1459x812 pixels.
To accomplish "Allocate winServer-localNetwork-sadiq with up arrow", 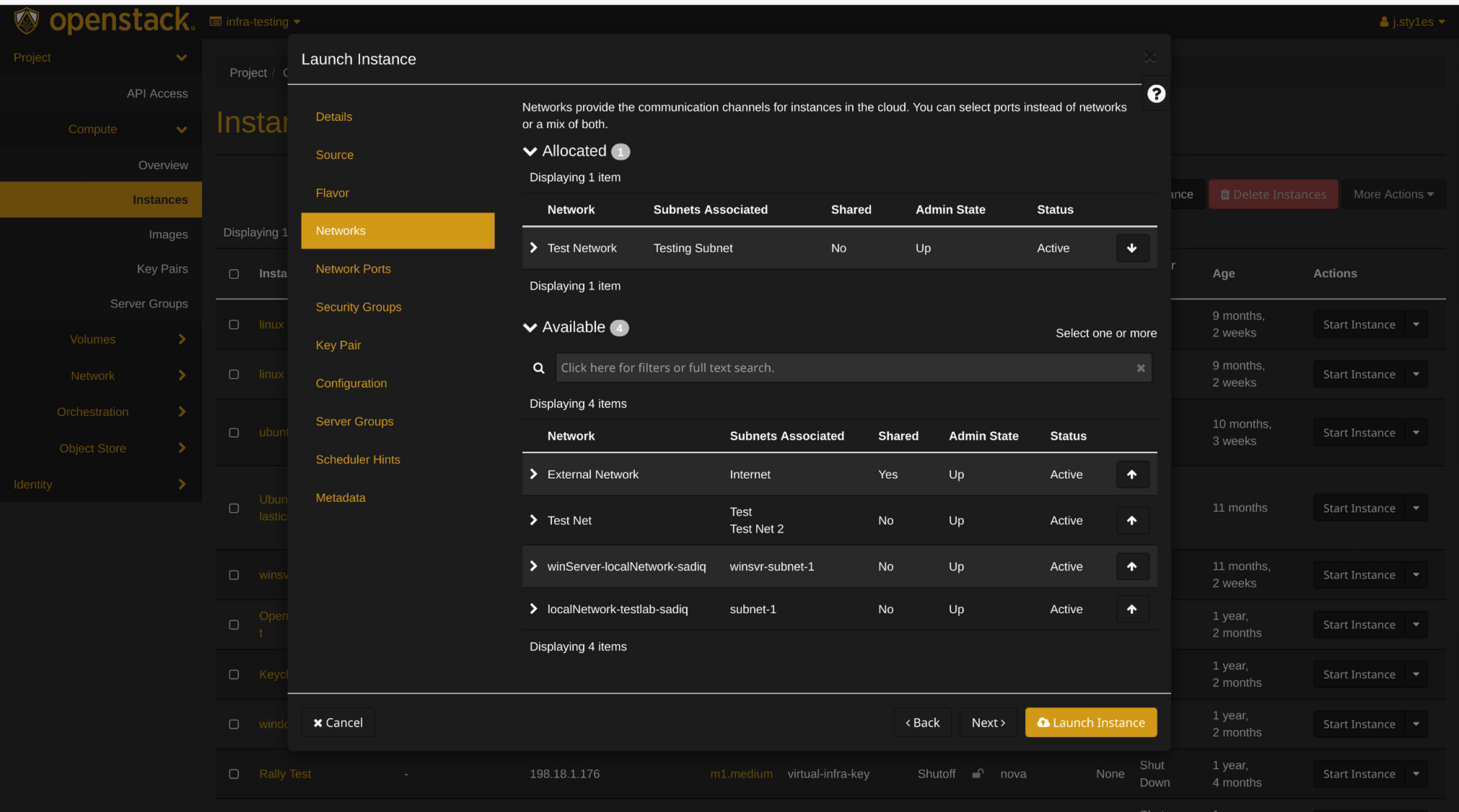I will pos(1132,567).
